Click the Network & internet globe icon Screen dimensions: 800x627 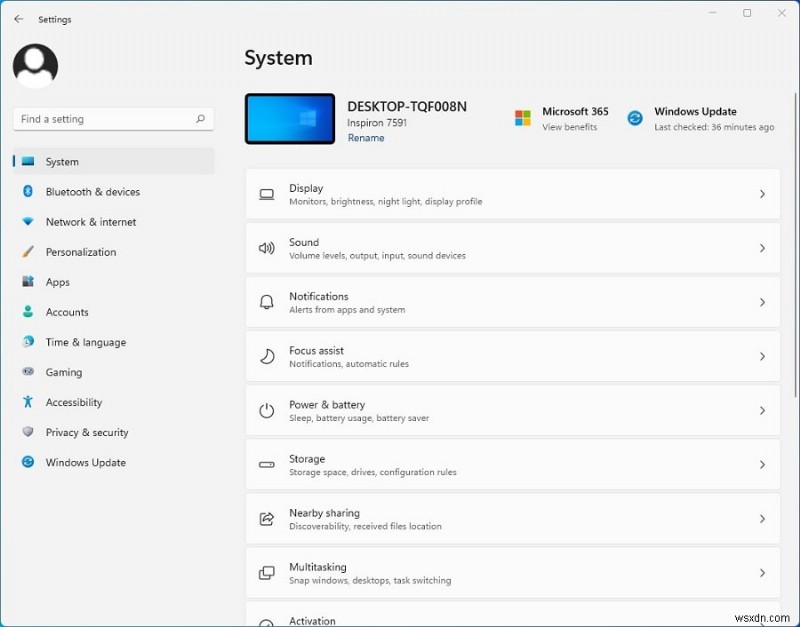pyautogui.click(x=30, y=222)
